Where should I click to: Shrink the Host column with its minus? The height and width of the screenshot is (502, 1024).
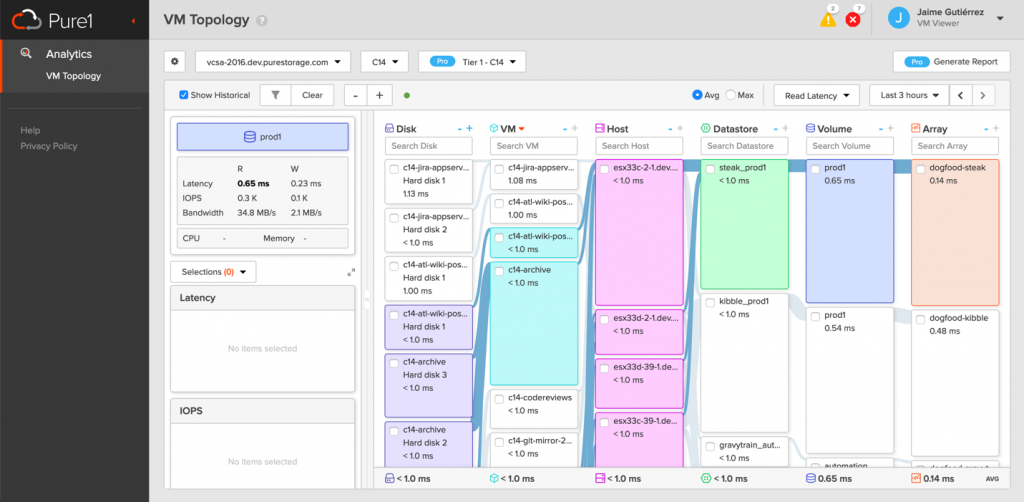[669, 129]
